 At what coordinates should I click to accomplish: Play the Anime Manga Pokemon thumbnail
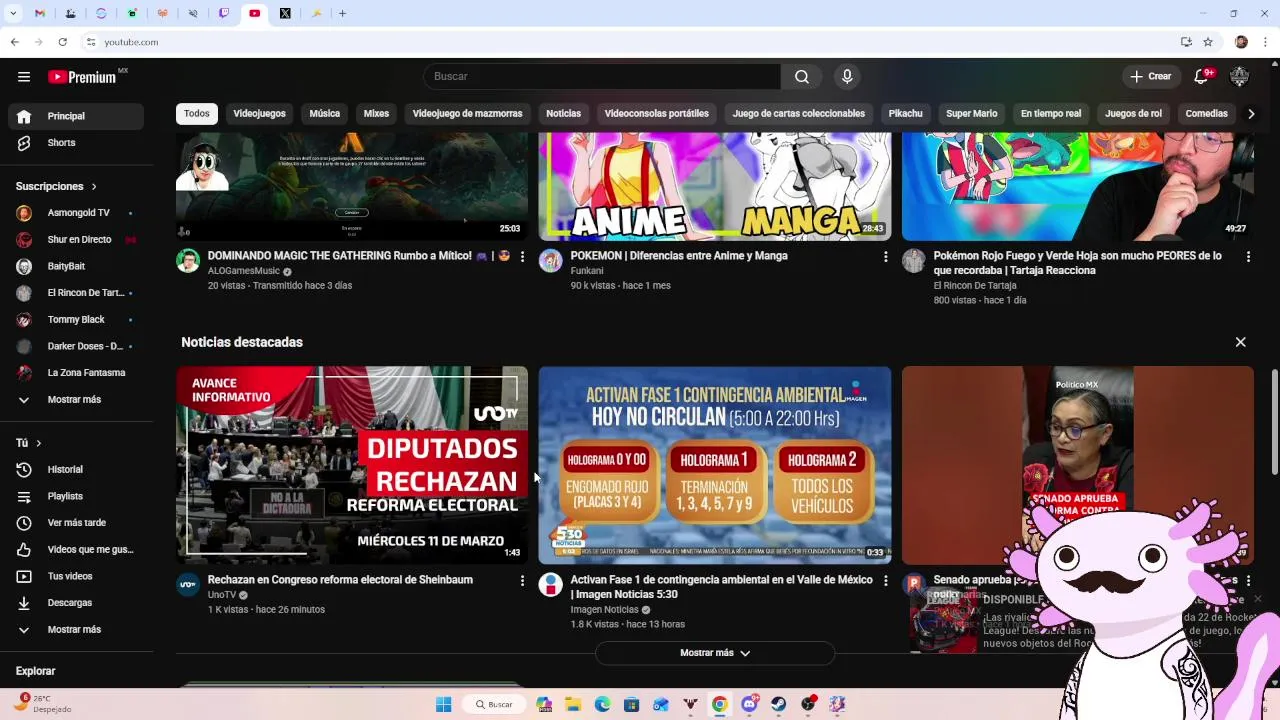715,187
